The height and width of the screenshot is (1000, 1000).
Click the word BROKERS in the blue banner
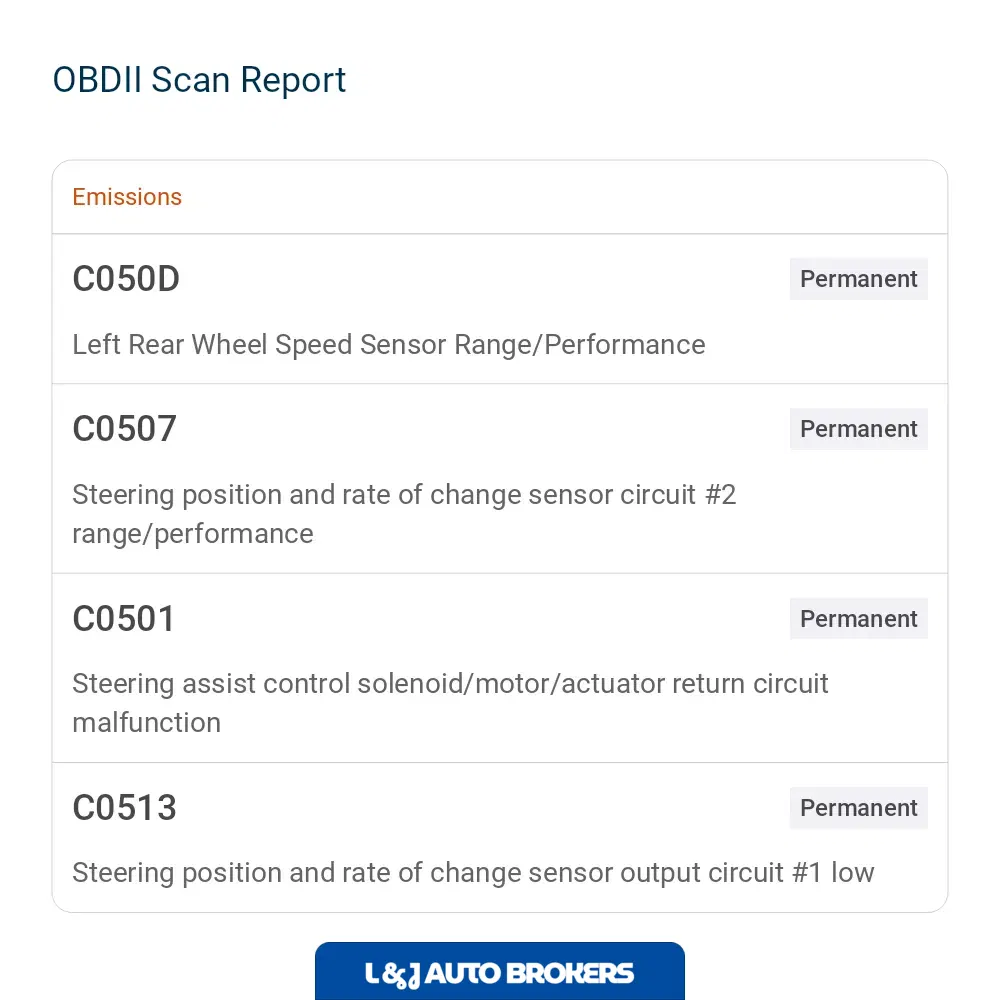[x=571, y=973]
